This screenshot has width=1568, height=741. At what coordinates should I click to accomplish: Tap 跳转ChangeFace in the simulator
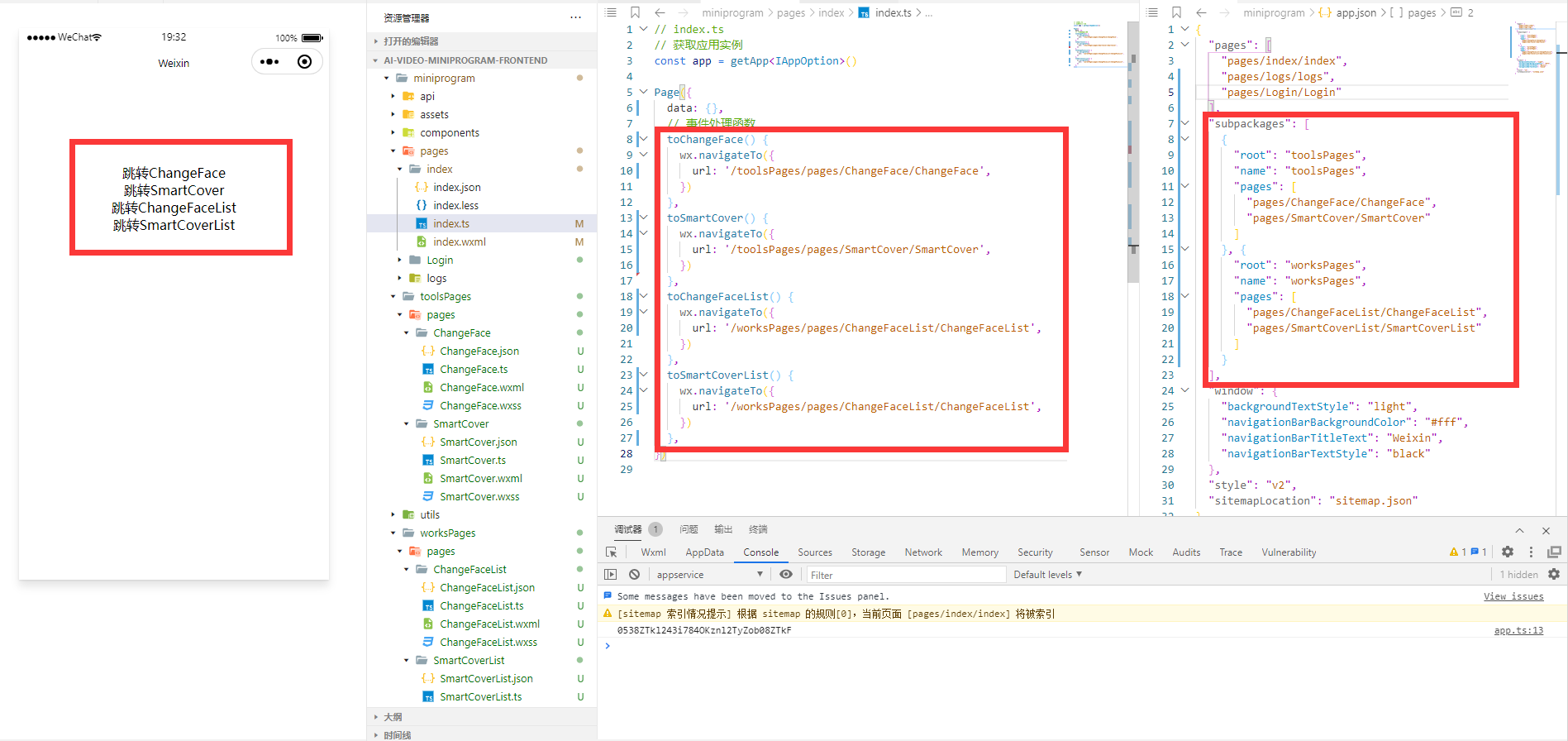click(x=174, y=173)
